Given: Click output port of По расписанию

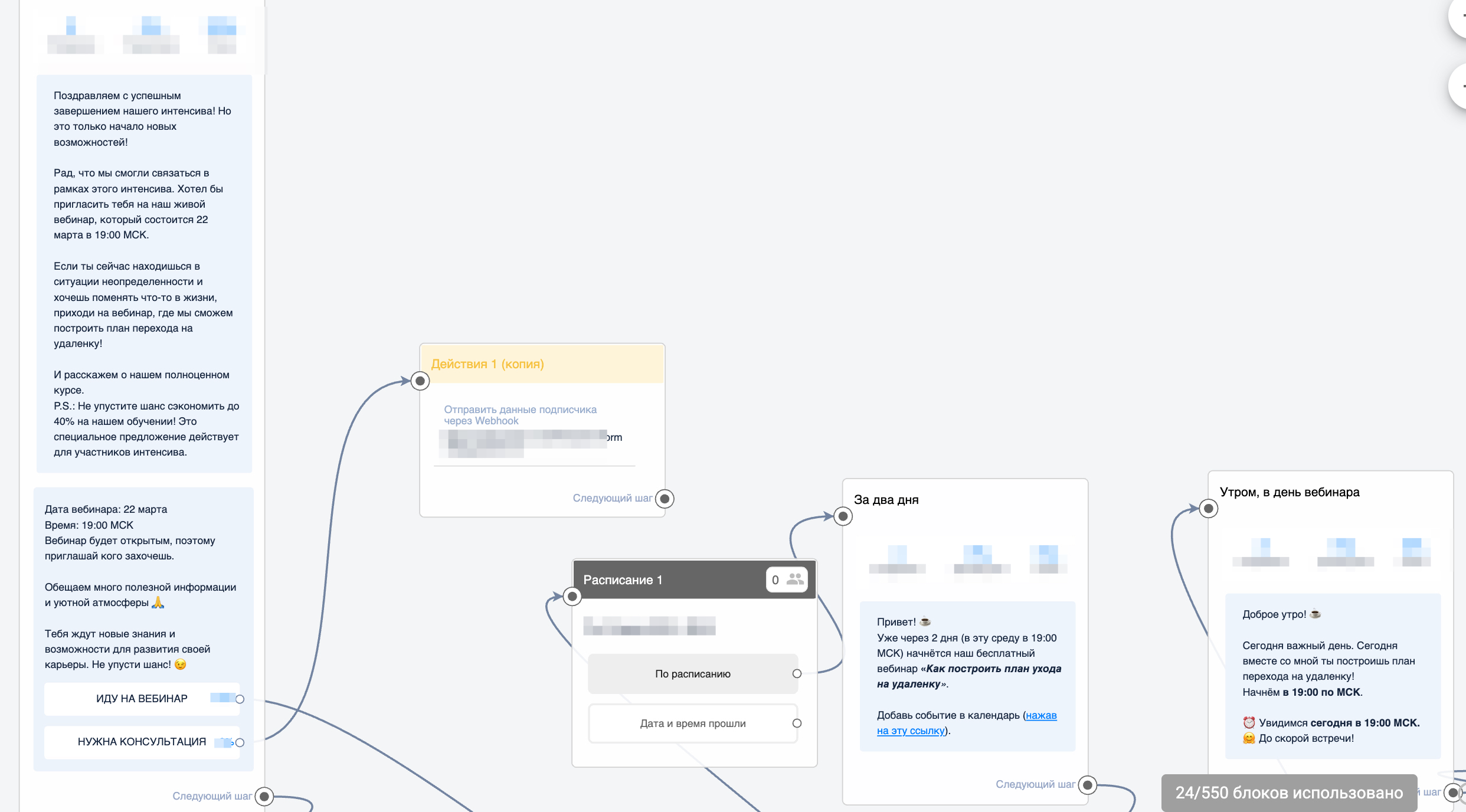Looking at the screenshot, I should click(x=797, y=673).
